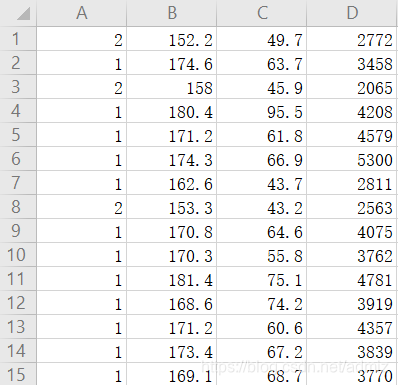
Task: Click cell containing 67.2
Action: [261, 351]
